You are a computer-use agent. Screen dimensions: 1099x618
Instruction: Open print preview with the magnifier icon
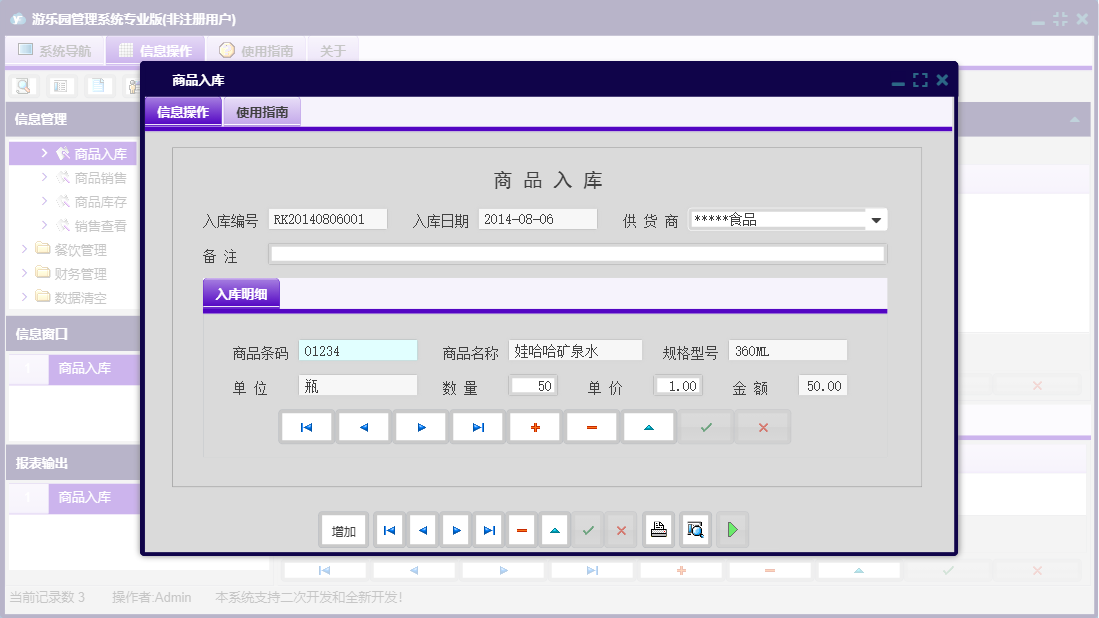click(696, 530)
